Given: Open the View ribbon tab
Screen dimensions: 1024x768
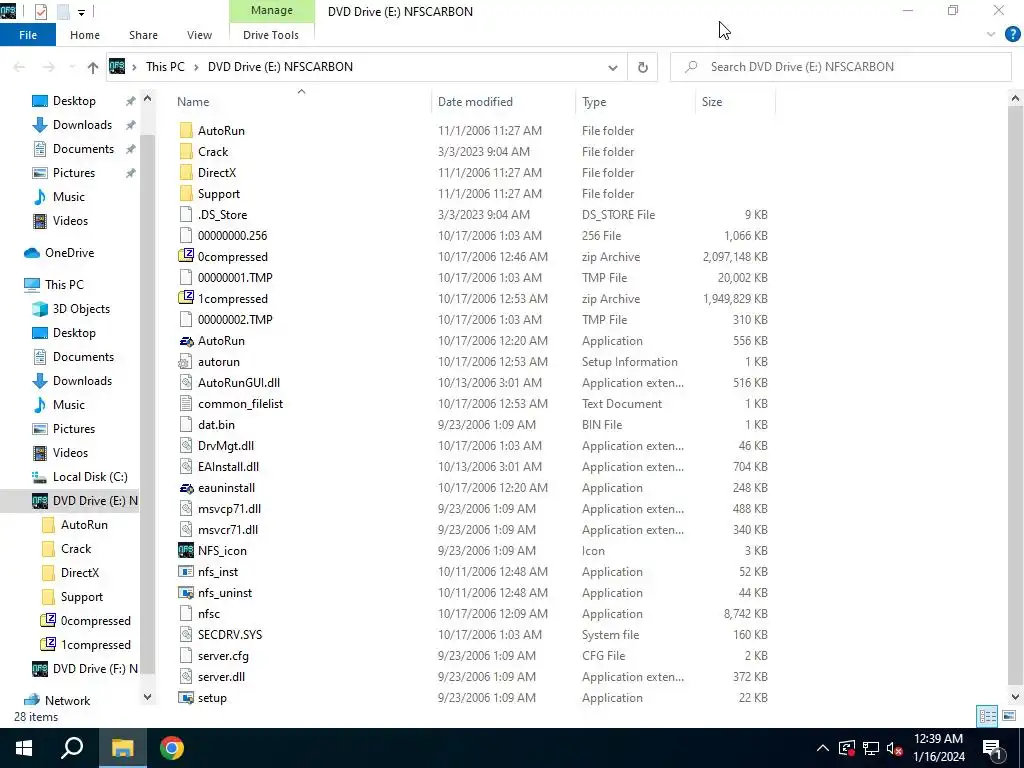Looking at the screenshot, I should coord(199,35).
